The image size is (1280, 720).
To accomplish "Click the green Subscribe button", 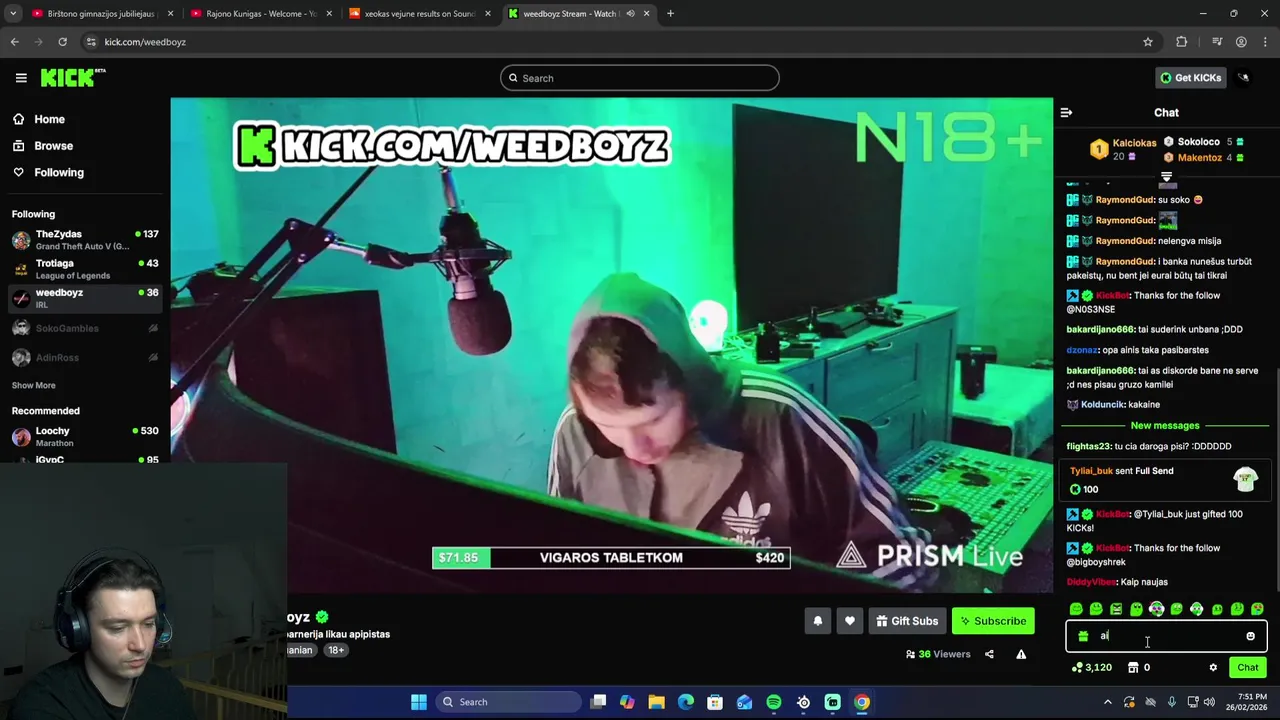I will [x=993, y=621].
